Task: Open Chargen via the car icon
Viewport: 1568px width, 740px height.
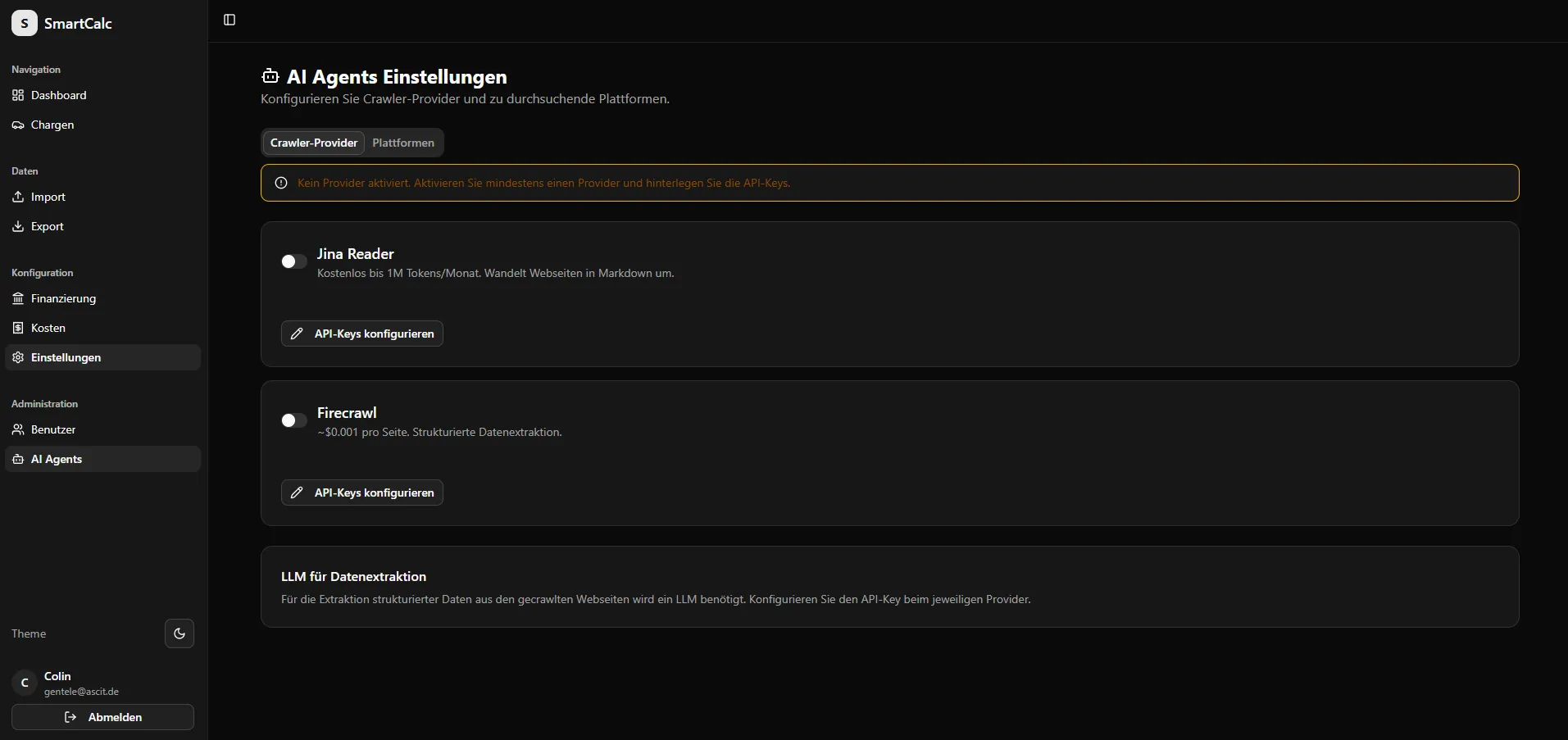Action: 18,125
